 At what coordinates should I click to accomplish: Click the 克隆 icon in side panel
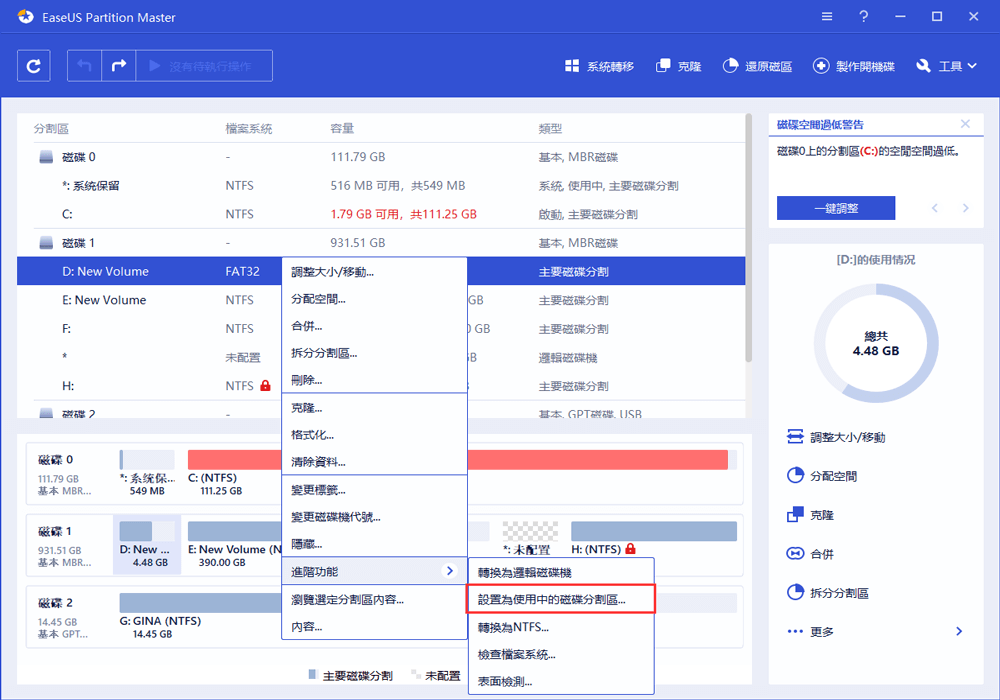[795, 514]
